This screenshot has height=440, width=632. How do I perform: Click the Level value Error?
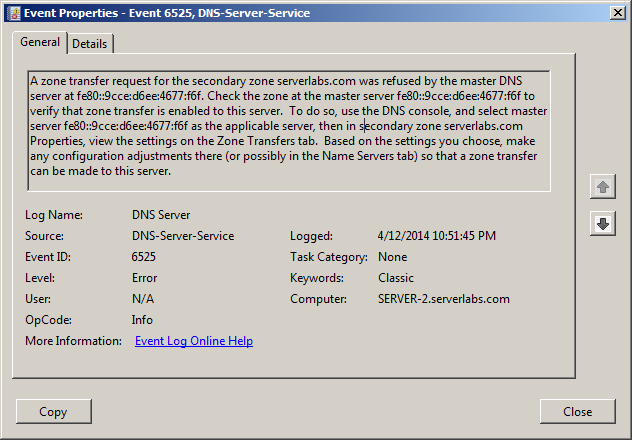coord(144,278)
